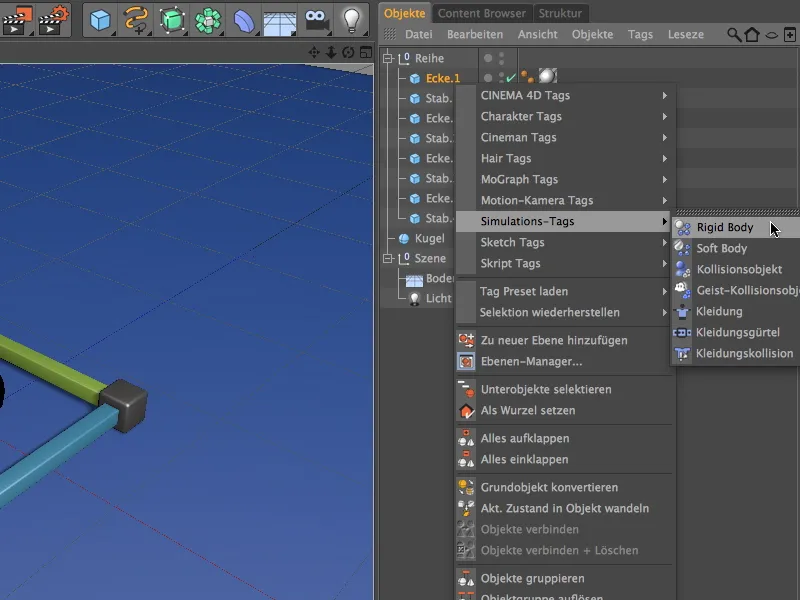Collapse the Szene null object tree
The image size is (800, 600).
(x=388, y=259)
